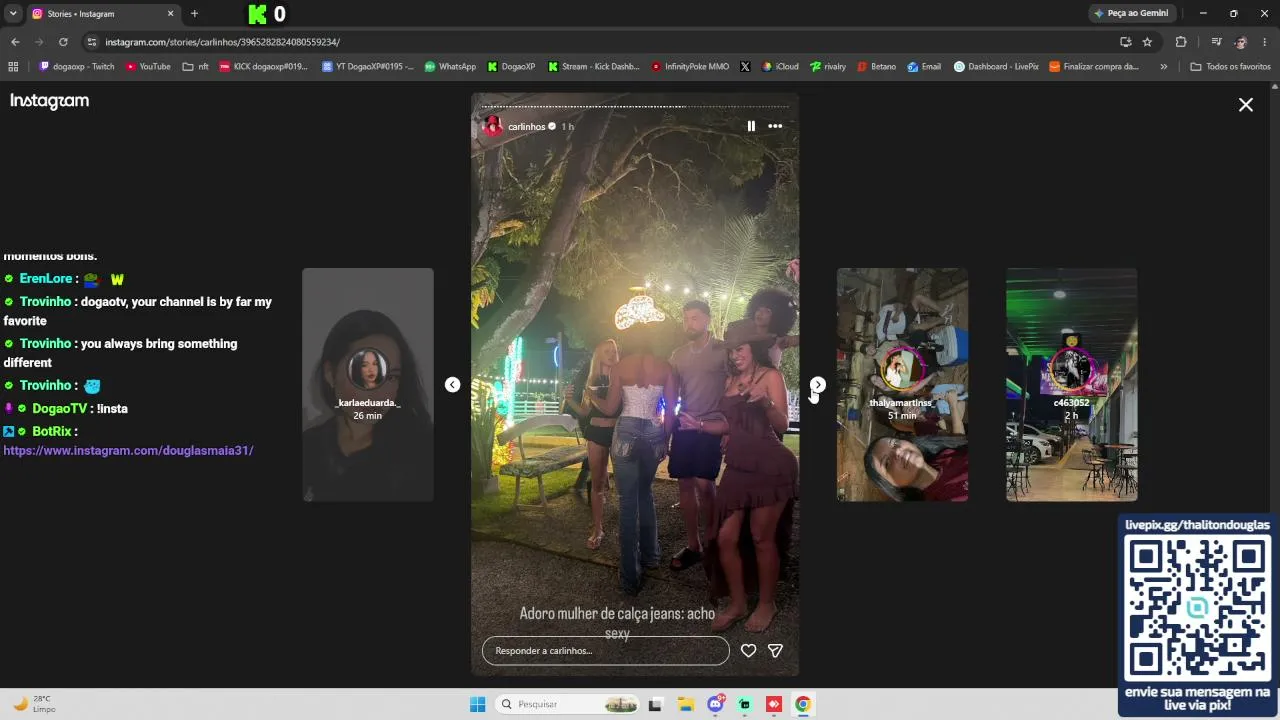The image size is (1280, 720).
Task: Go to the next story
Action: pyautogui.click(x=818, y=385)
